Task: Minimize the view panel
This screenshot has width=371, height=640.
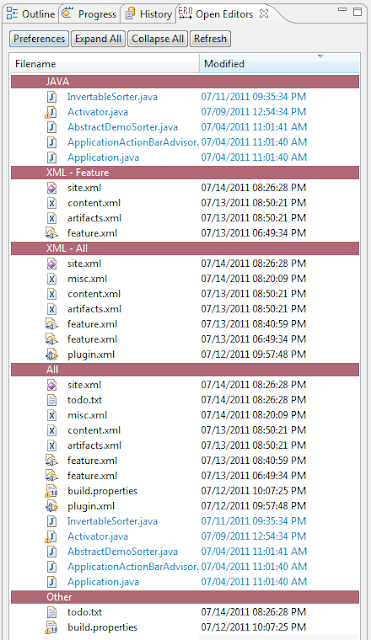Action: click(342, 10)
